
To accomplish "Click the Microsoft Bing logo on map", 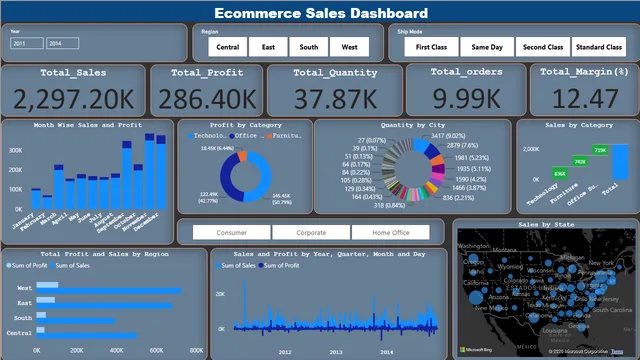I will 476,350.
